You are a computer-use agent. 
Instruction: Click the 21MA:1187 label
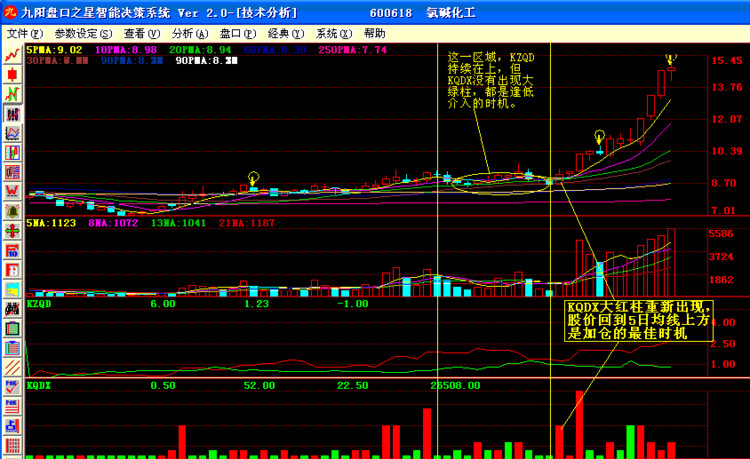click(x=247, y=223)
